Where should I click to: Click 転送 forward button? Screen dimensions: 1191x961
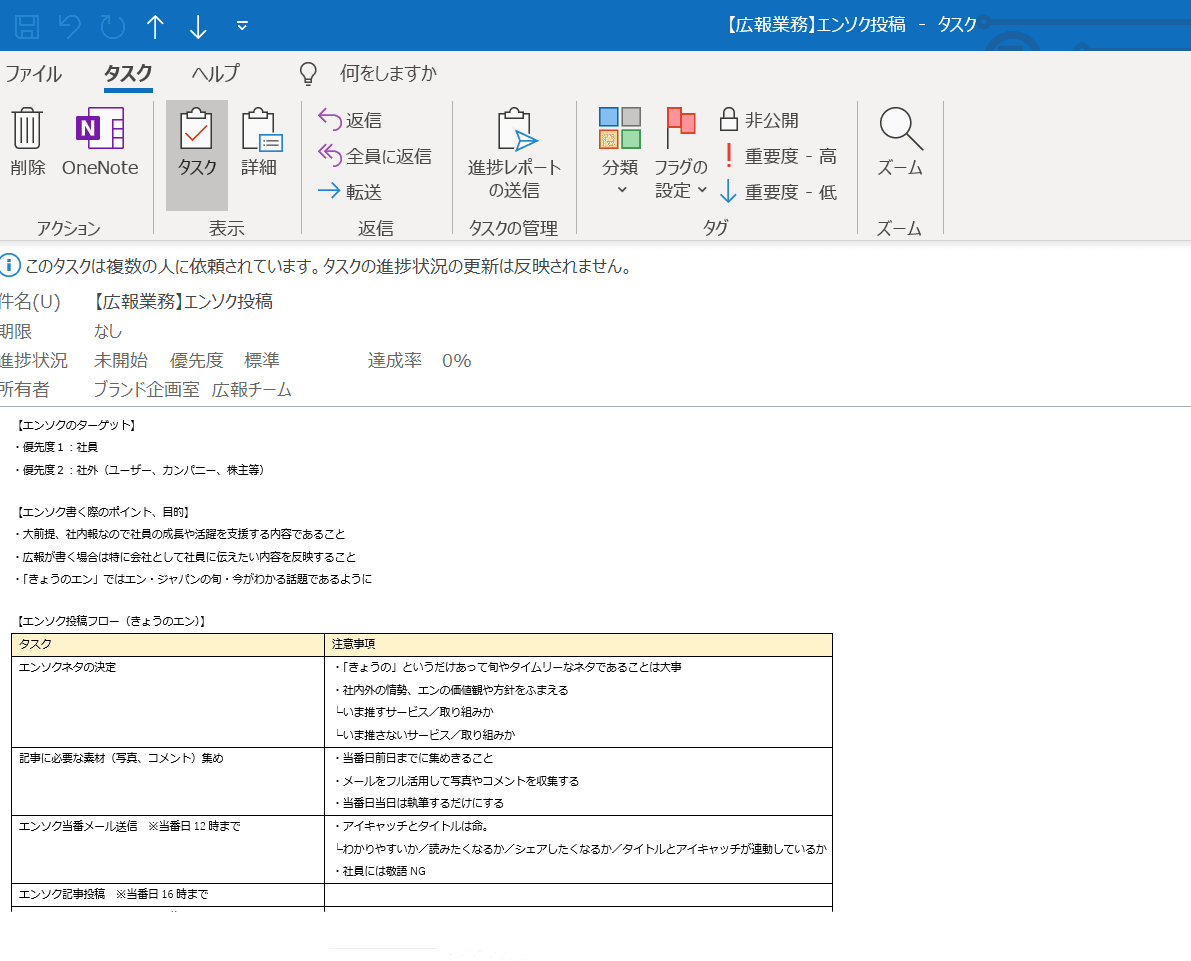click(351, 192)
